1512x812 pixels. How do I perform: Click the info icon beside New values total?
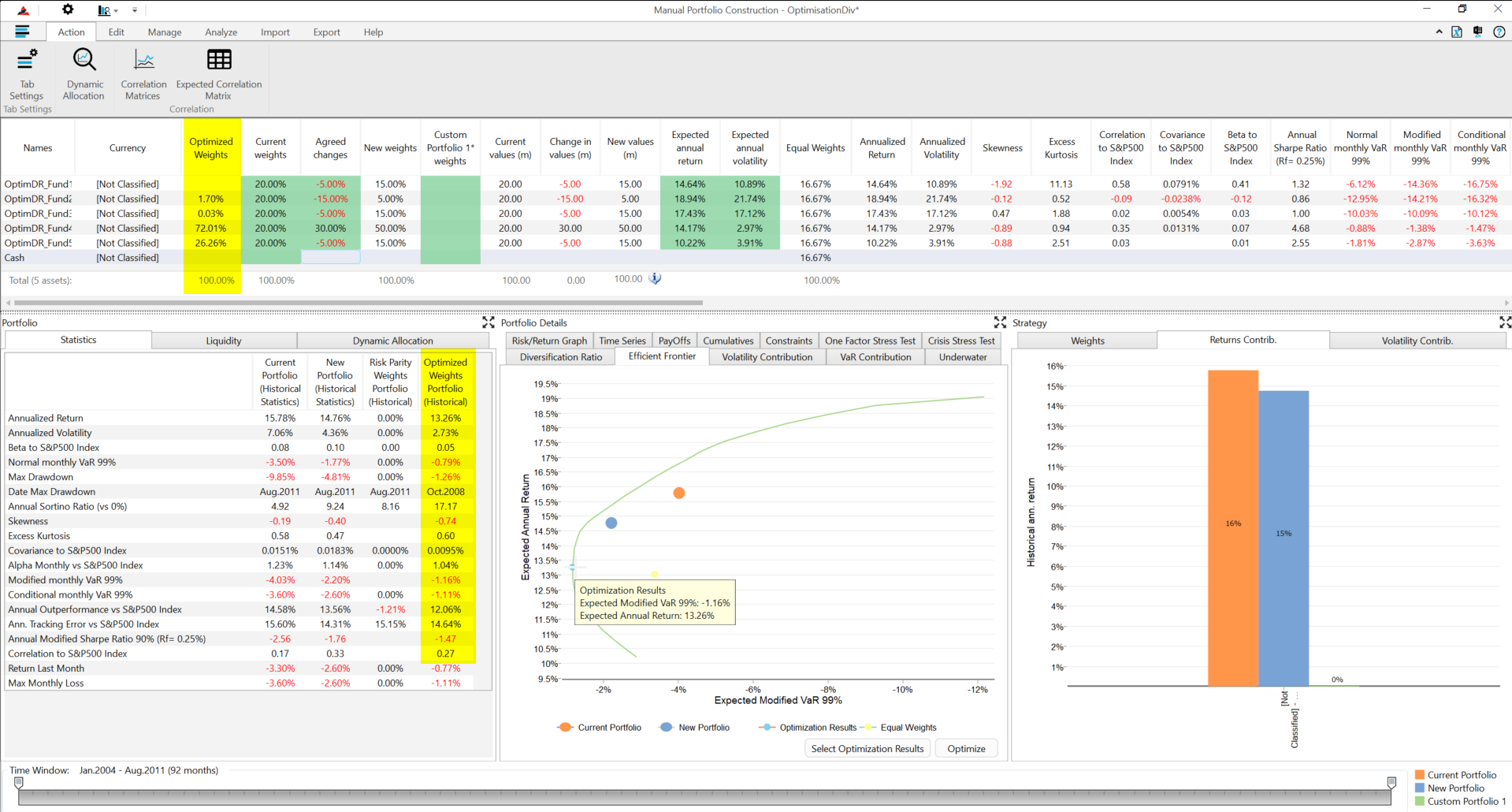[x=655, y=279]
